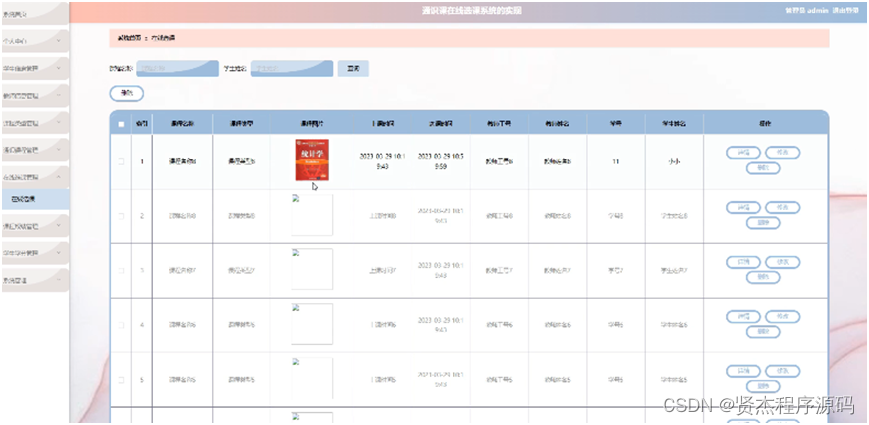Click the broken image placeholder in row 4
Viewport: 869px width, 425px height.
(312, 324)
